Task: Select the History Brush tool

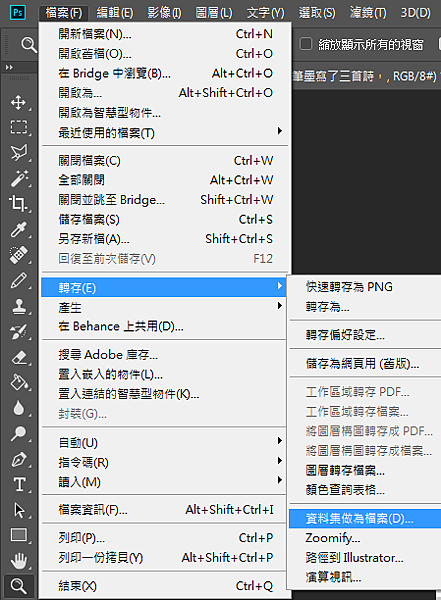Action: click(x=18, y=332)
